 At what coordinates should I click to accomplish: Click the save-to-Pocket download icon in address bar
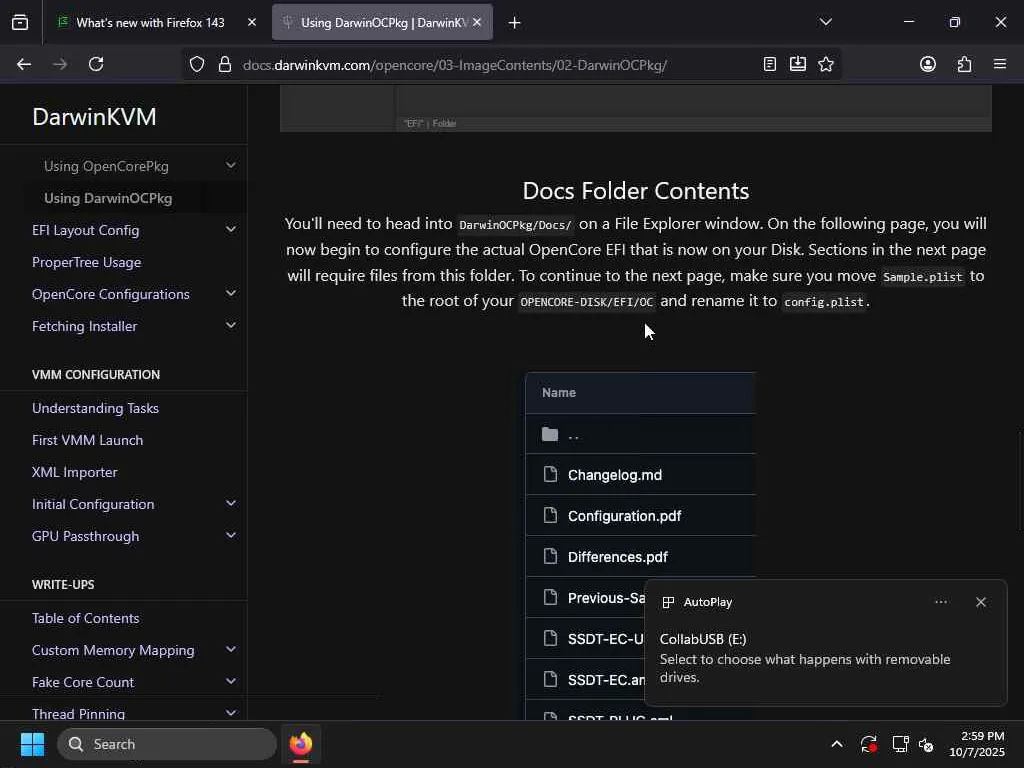tap(797, 64)
